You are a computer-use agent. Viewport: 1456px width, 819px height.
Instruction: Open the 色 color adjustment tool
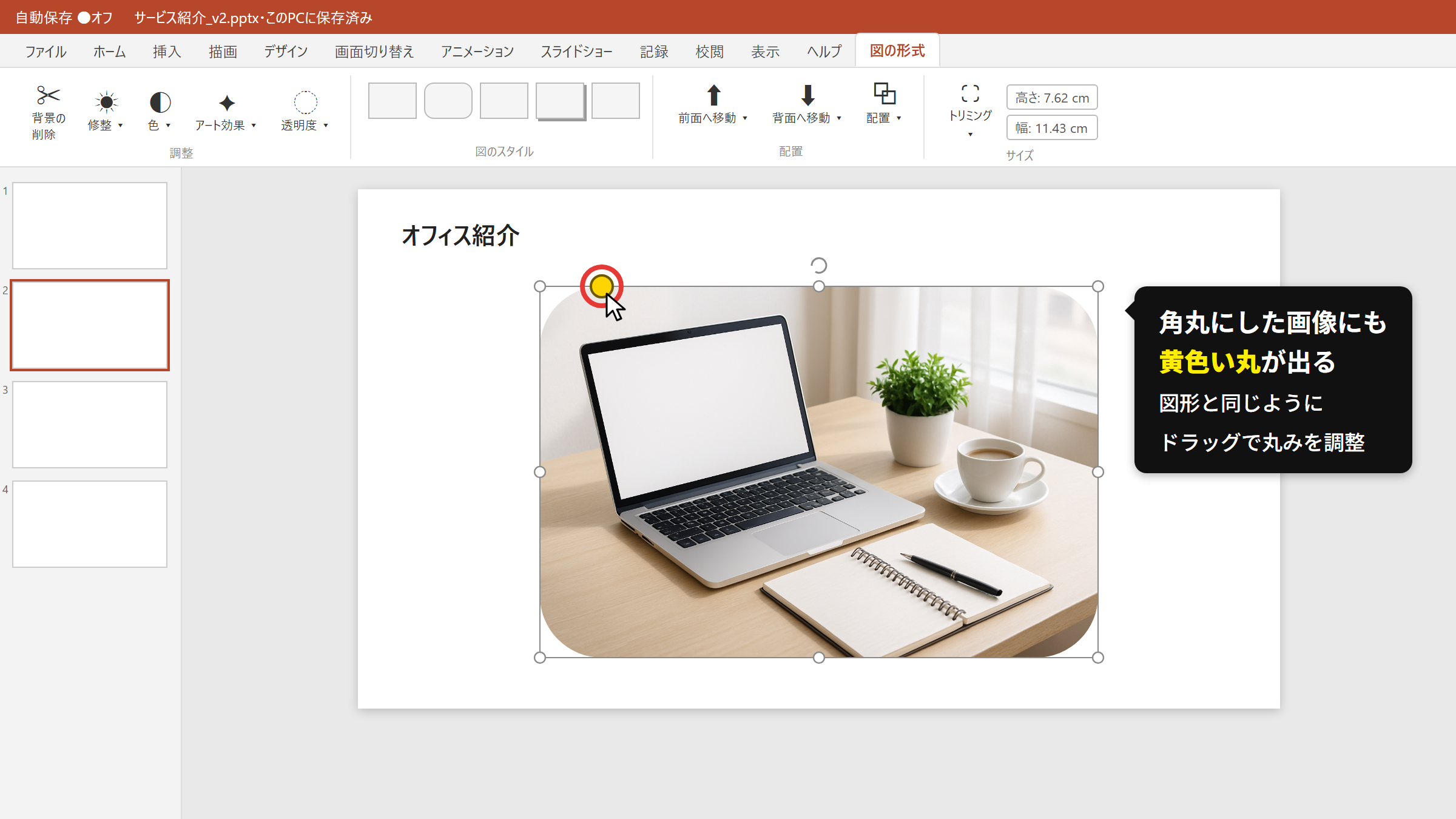(x=160, y=111)
